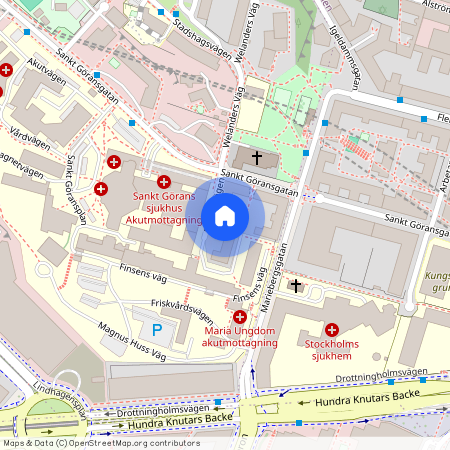Click the Maria Ungdom akutmottagning text label
Screen dimensions: 450x450
(x=239, y=337)
